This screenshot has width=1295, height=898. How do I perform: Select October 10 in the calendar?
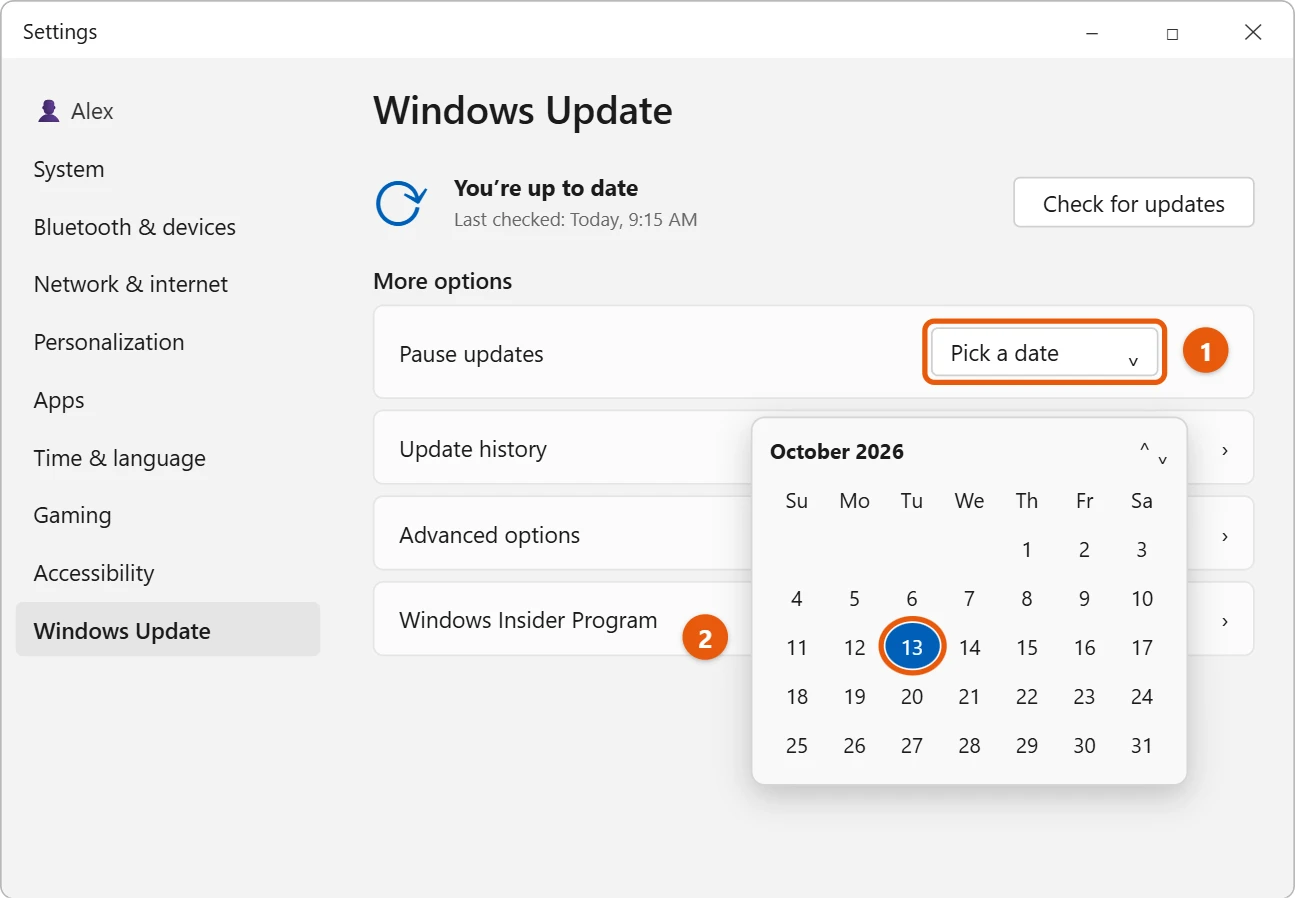[x=1142, y=598]
